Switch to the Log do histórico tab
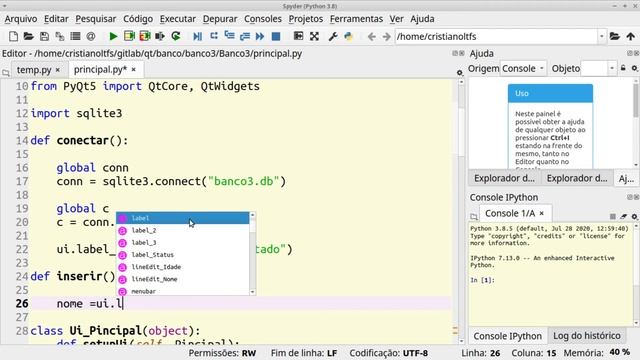This screenshot has width=640, height=360. point(587,336)
